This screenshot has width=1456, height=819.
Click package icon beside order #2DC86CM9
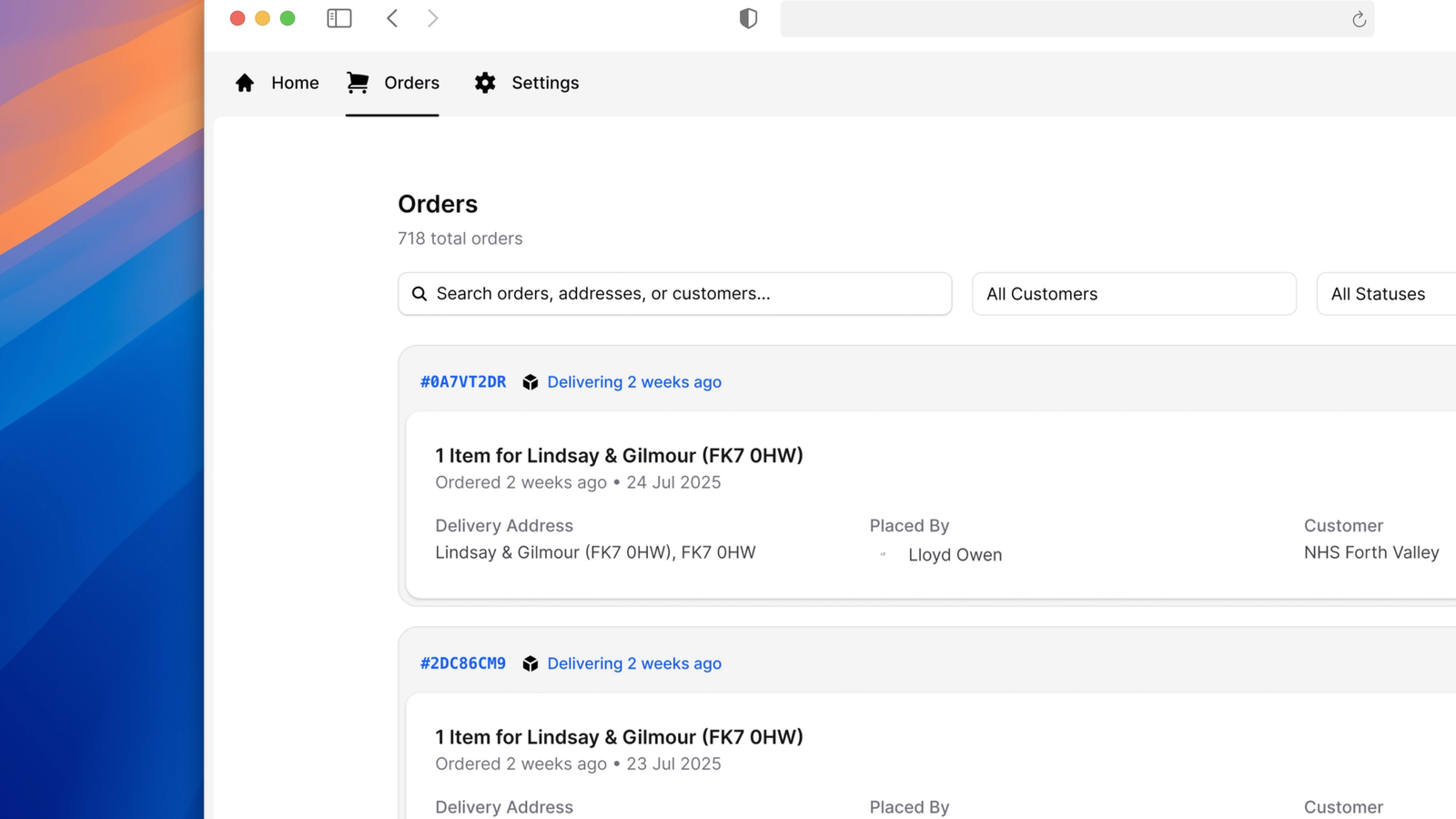531,663
